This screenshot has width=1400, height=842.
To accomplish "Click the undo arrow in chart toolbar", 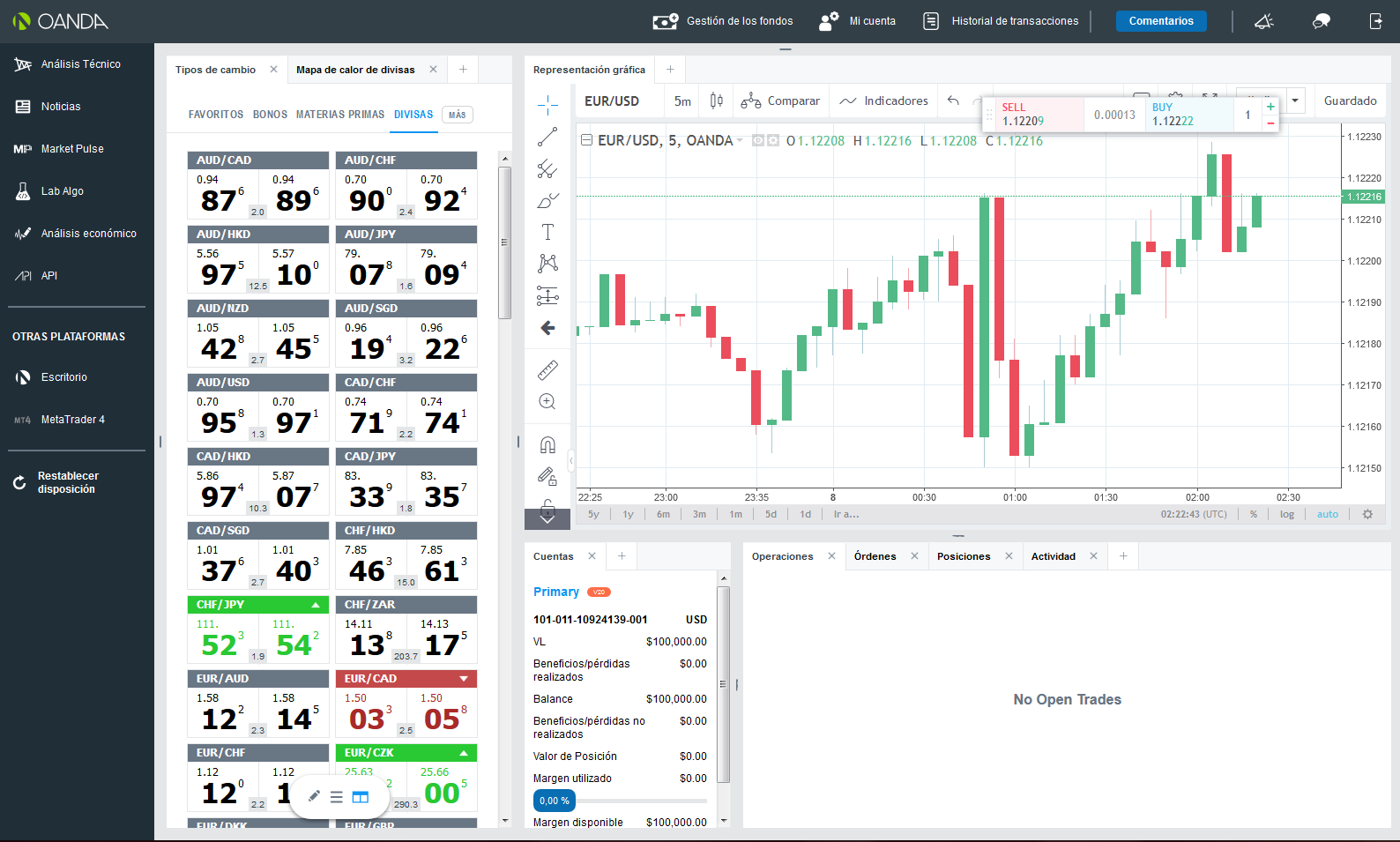I will [953, 101].
